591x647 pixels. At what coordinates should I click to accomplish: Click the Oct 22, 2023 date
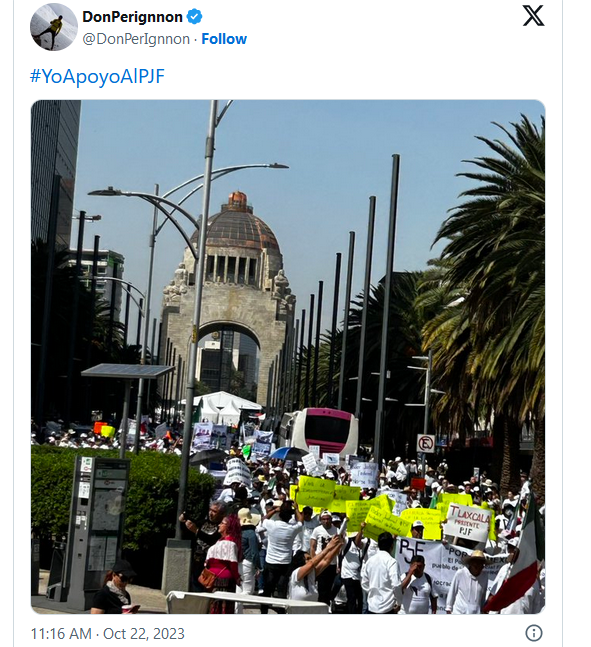pos(144,633)
